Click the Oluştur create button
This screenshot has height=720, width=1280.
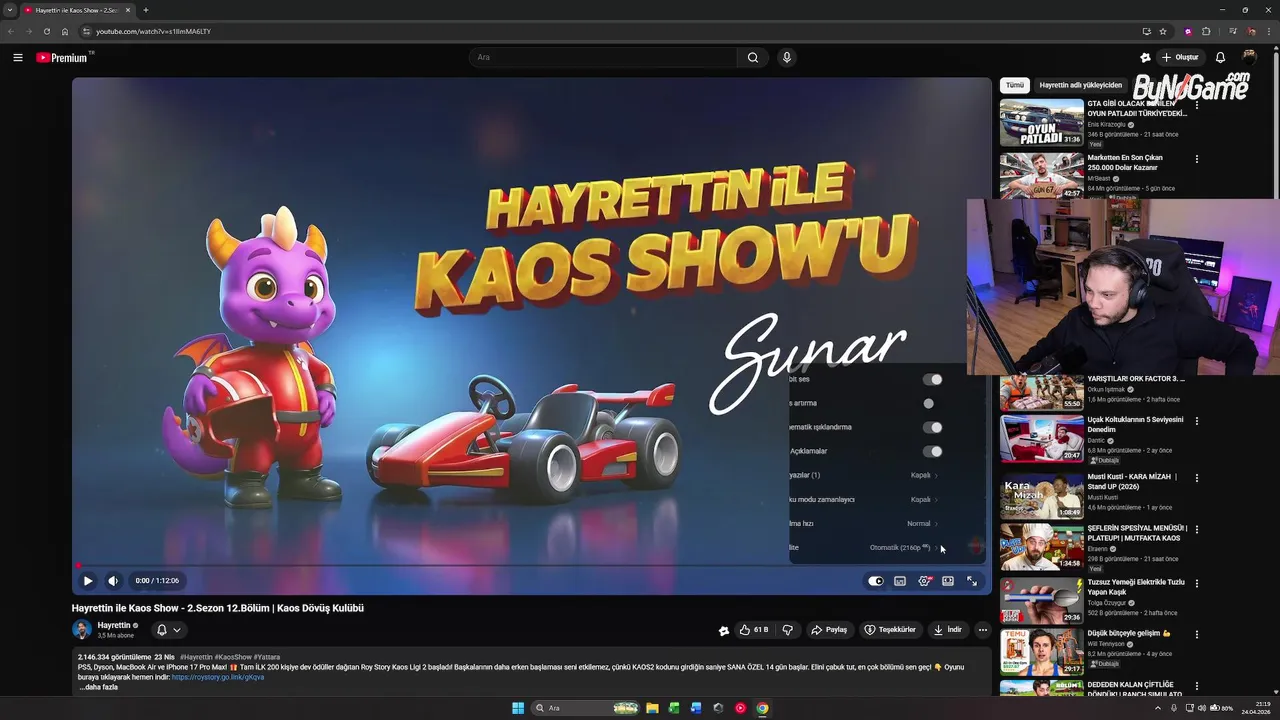(1180, 58)
